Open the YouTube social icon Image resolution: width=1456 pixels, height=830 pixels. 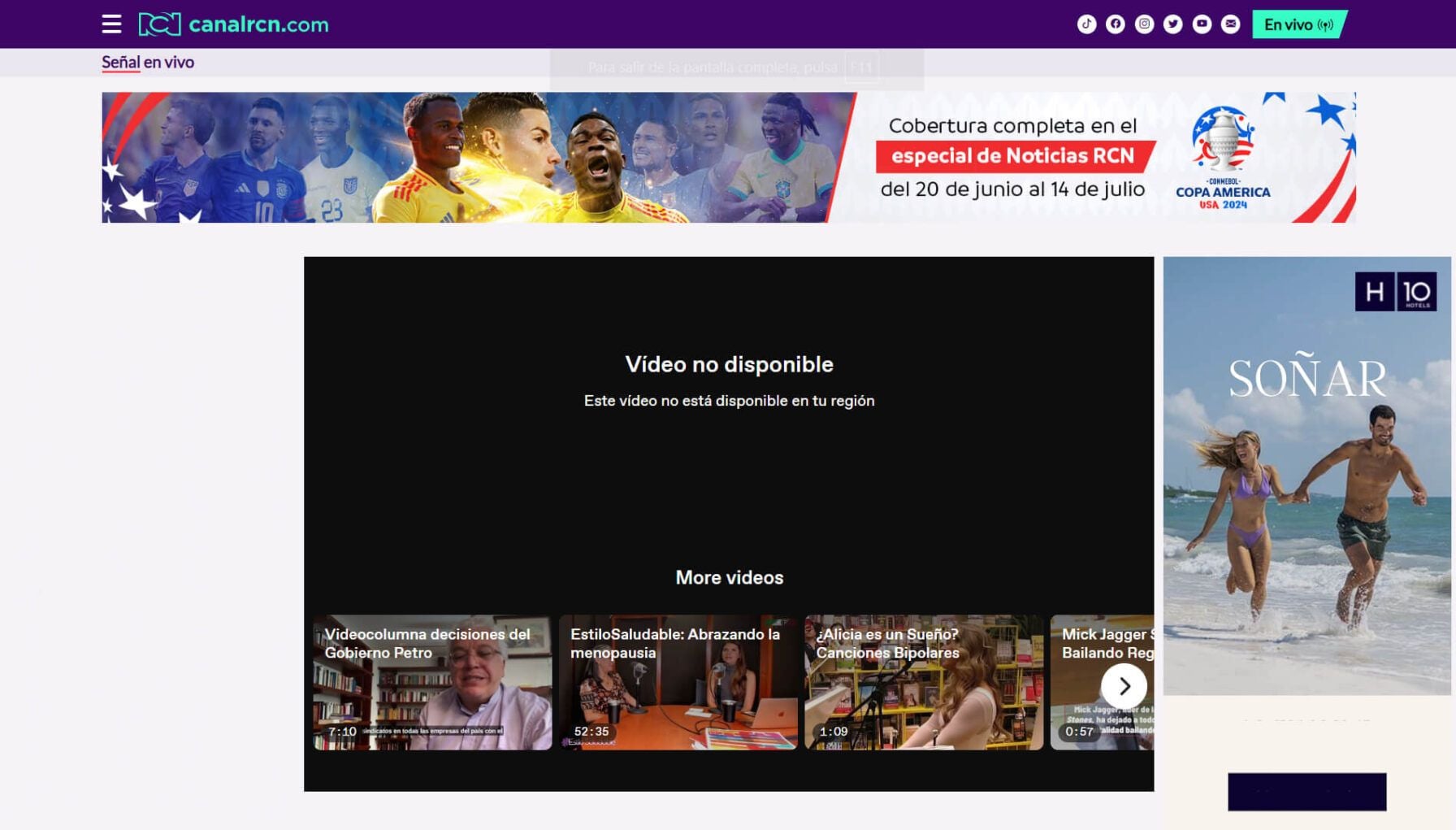[1202, 24]
